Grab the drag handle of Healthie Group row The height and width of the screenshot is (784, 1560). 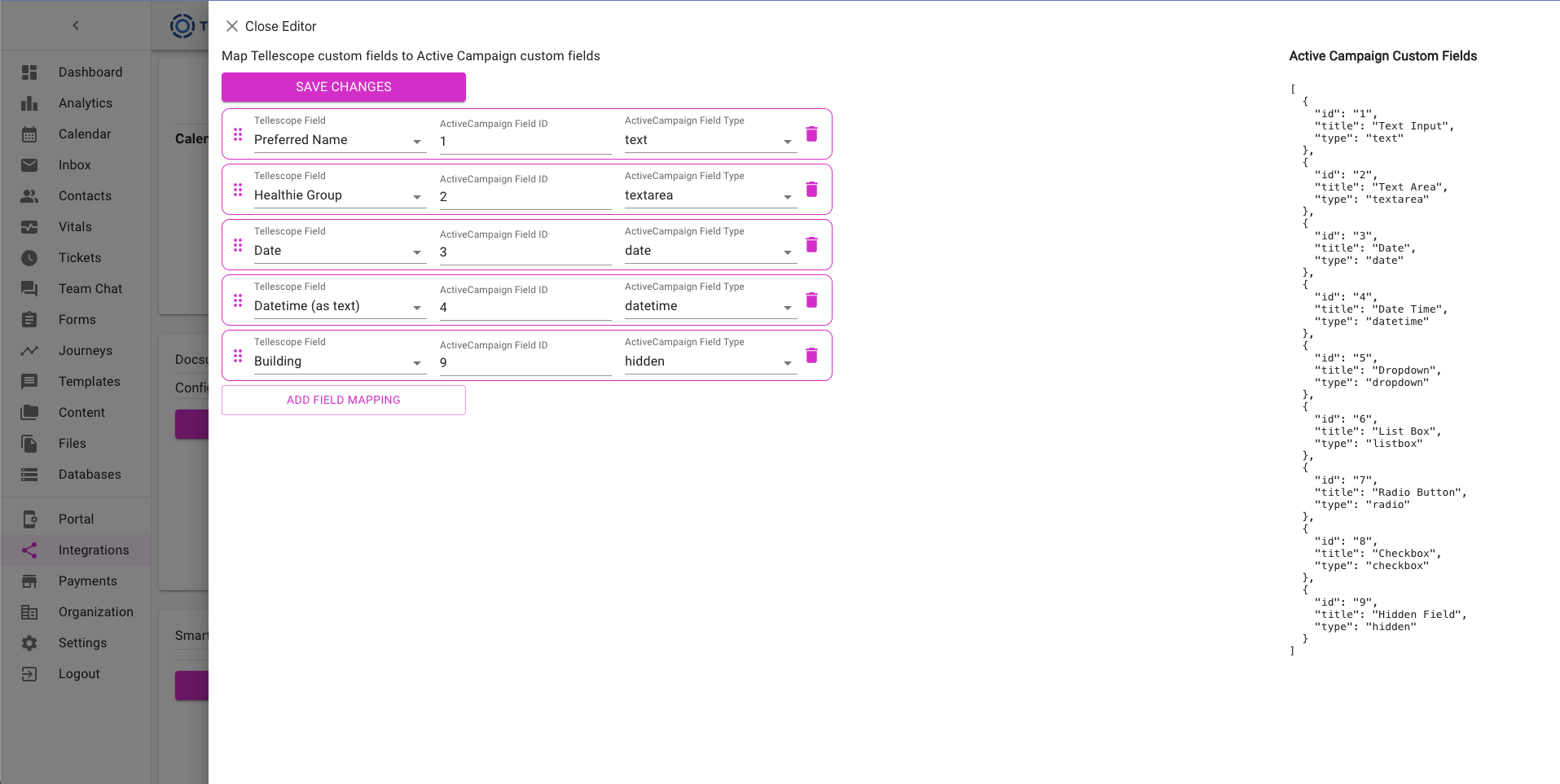point(238,190)
